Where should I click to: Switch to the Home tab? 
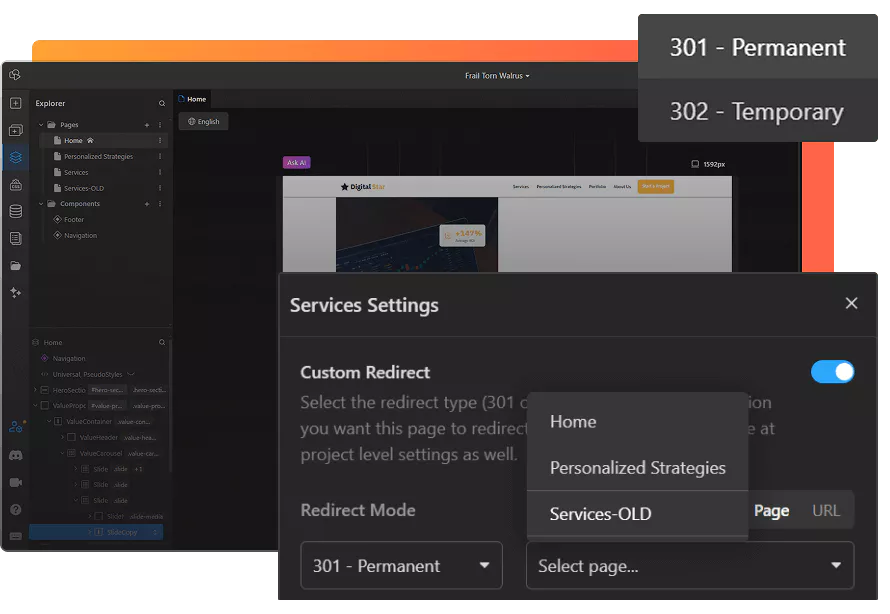[193, 99]
